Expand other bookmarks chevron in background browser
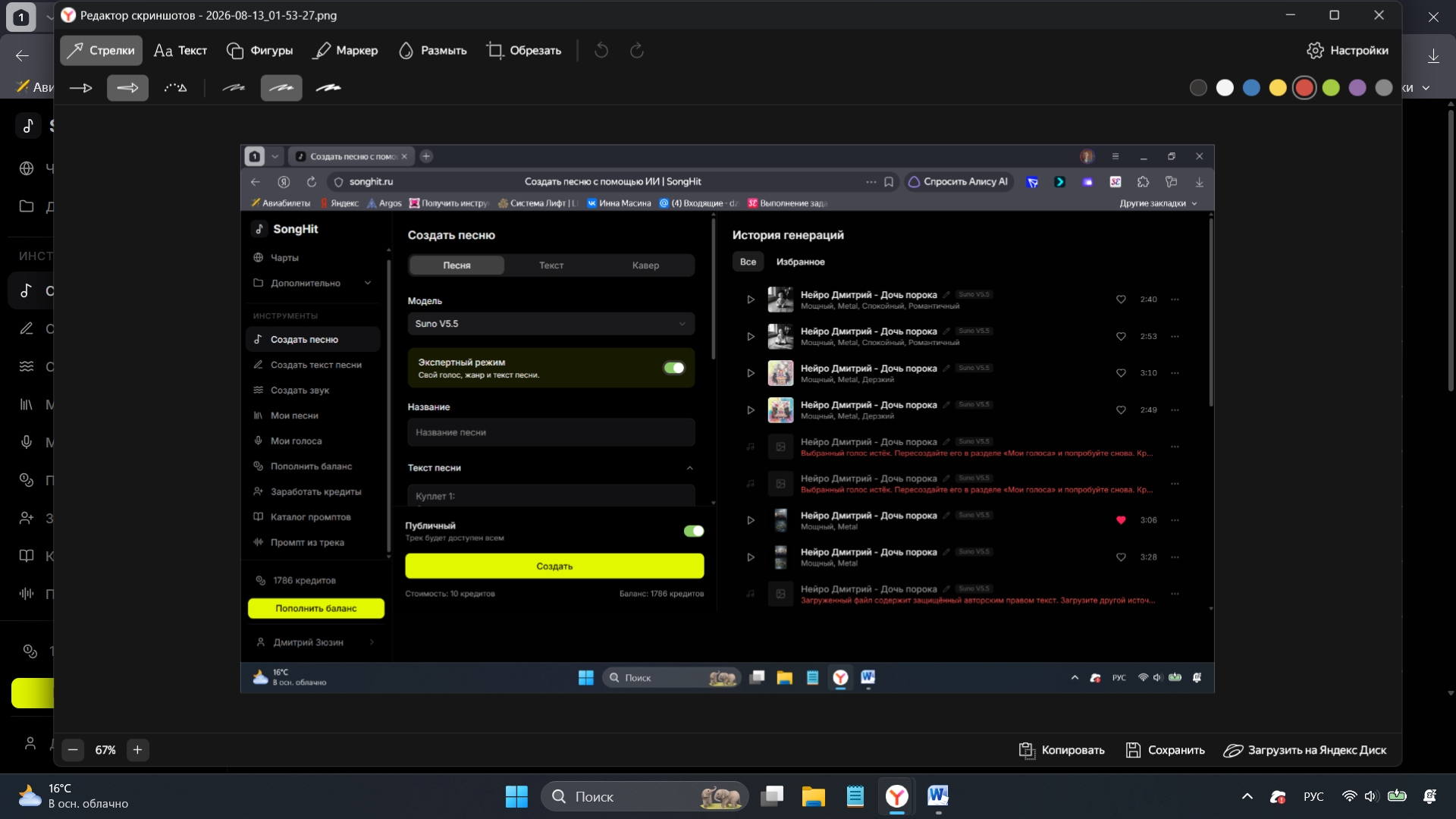The image size is (1456, 819). 1426,88
